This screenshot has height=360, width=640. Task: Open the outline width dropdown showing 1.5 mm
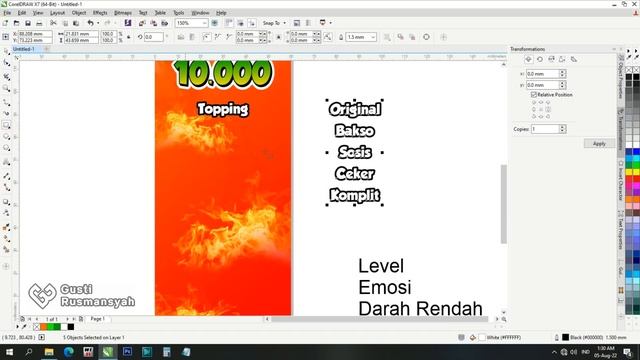[x=373, y=37]
